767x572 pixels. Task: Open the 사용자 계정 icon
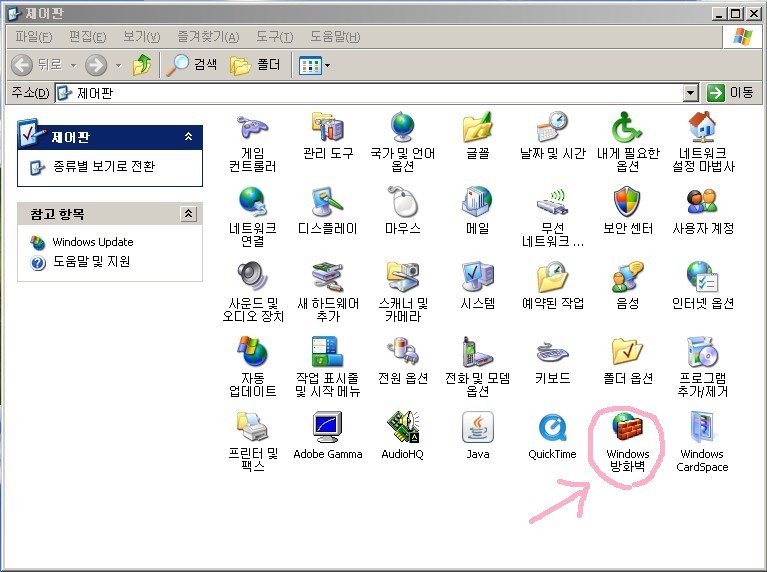point(702,201)
